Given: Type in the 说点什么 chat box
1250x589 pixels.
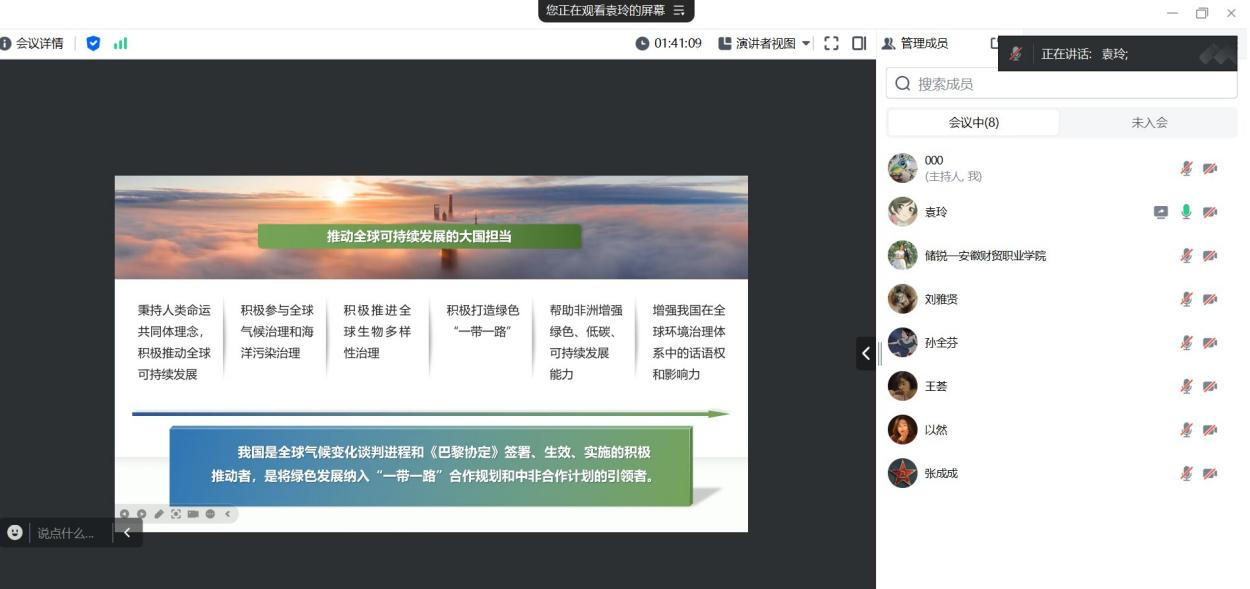Looking at the screenshot, I should click(66, 533).
